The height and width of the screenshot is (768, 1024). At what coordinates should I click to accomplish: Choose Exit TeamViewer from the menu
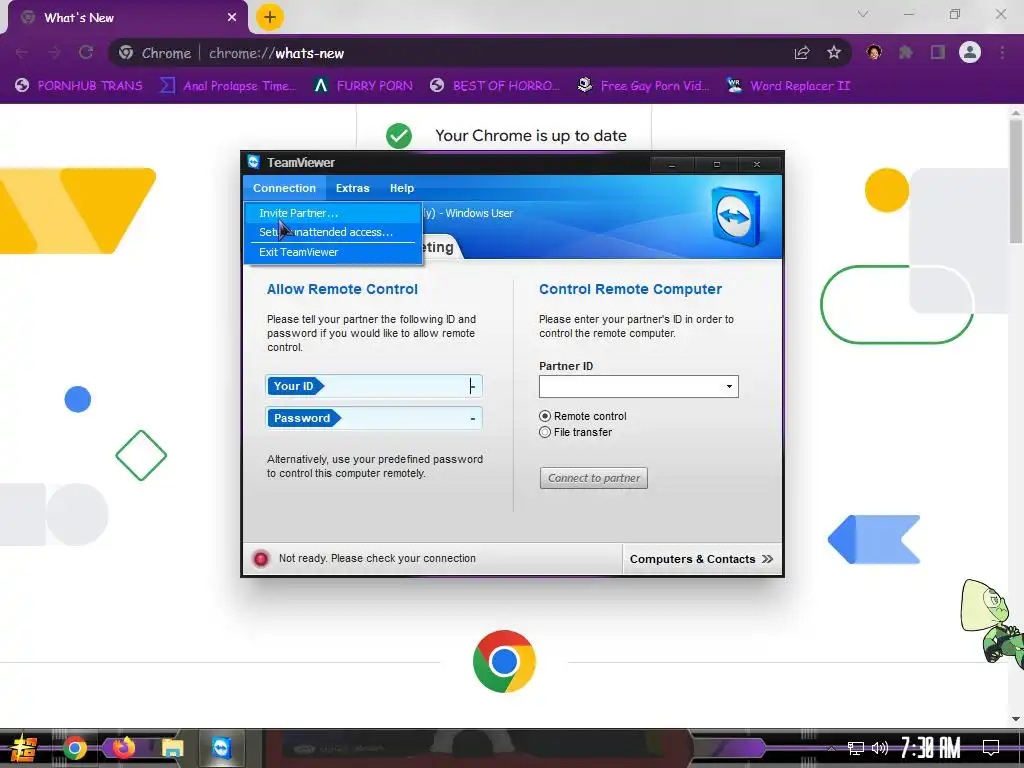(x=333, y=252)
